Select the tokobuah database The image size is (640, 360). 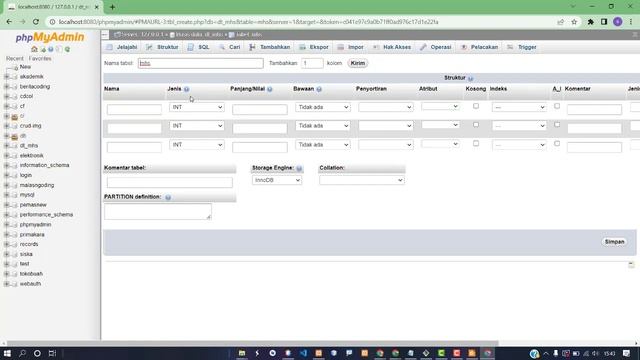[31, 274]
